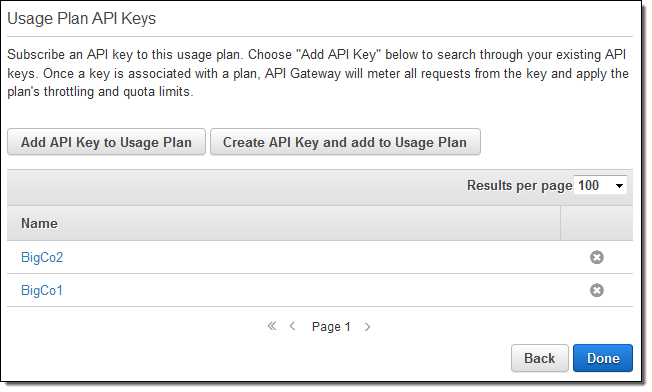Remove the BigCo1 key from plan
This screenshot has width=652, height=392.
pos(596,290)
